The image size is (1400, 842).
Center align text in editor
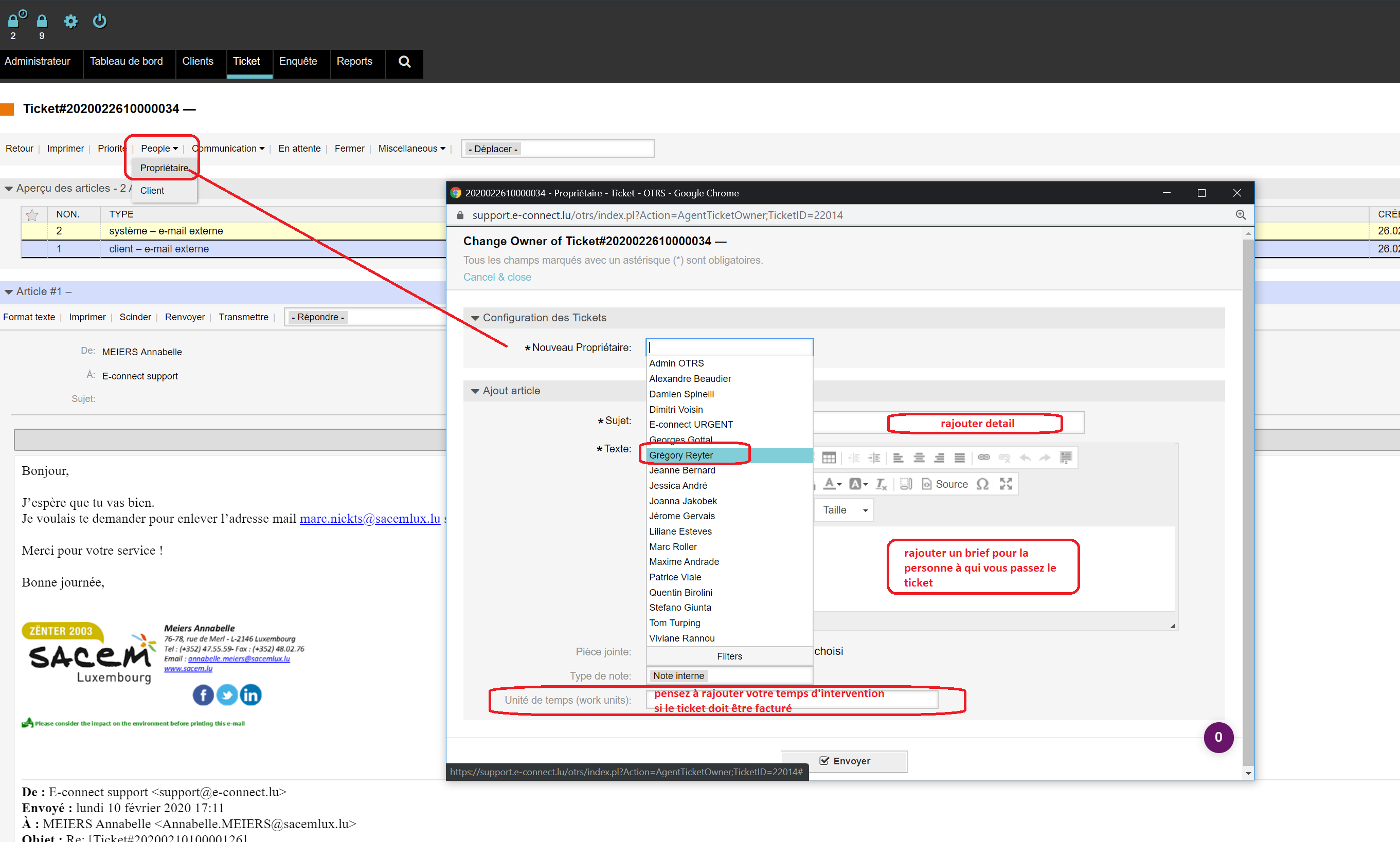(x=919, y=458)
